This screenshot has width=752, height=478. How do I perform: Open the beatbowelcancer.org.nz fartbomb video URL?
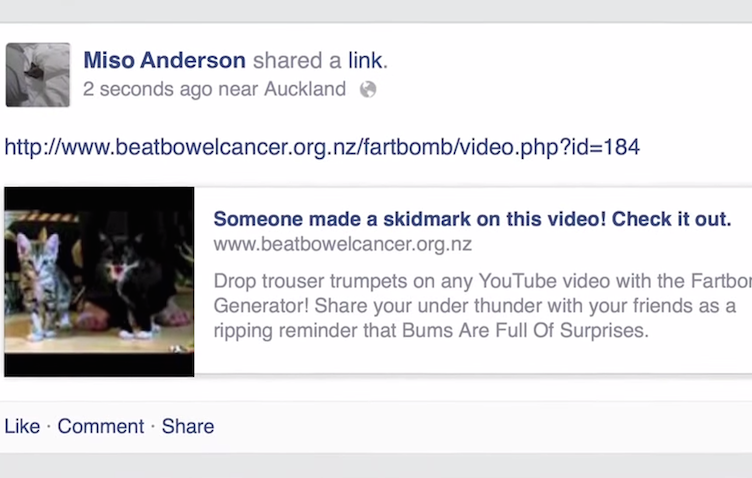pos(322,147)
